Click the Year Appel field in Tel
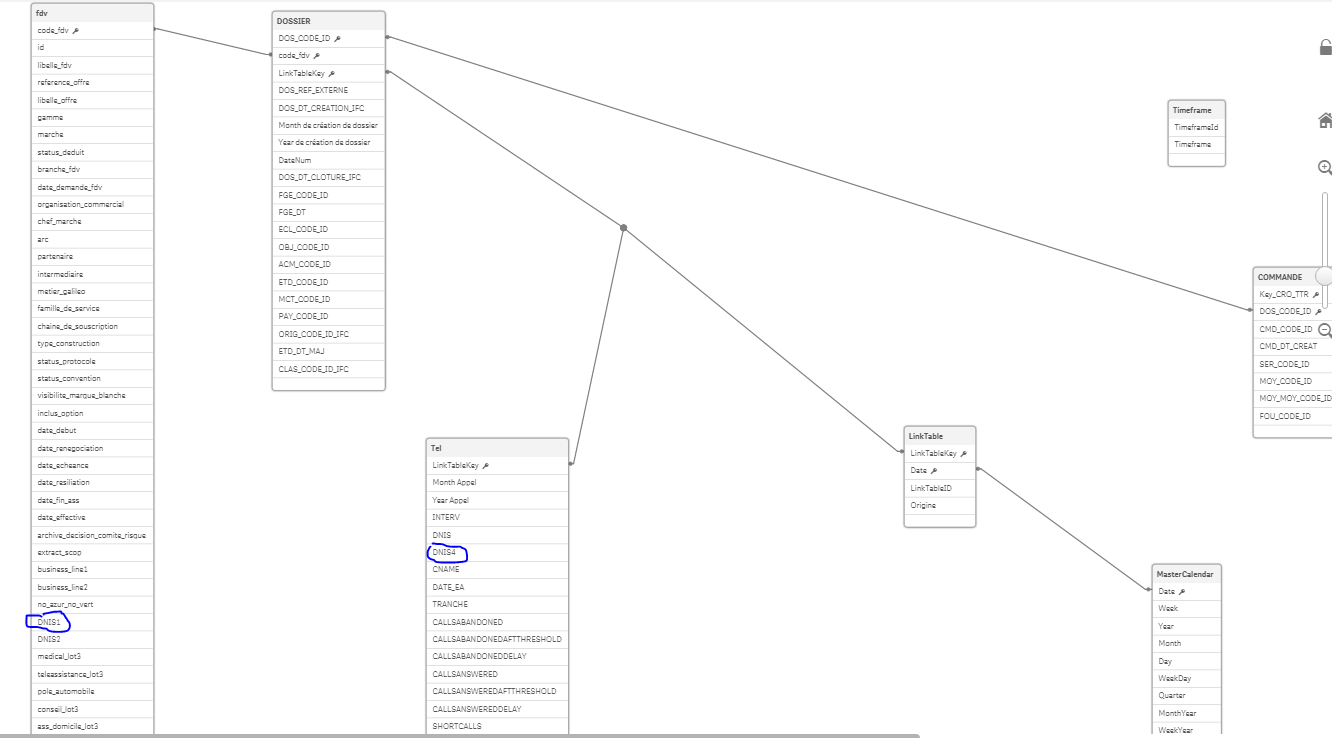This screenshot has height=738, width=1332. pos(498,500)
